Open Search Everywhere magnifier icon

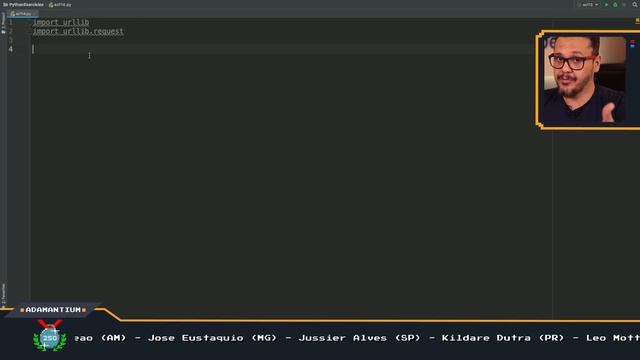[635, 5]
